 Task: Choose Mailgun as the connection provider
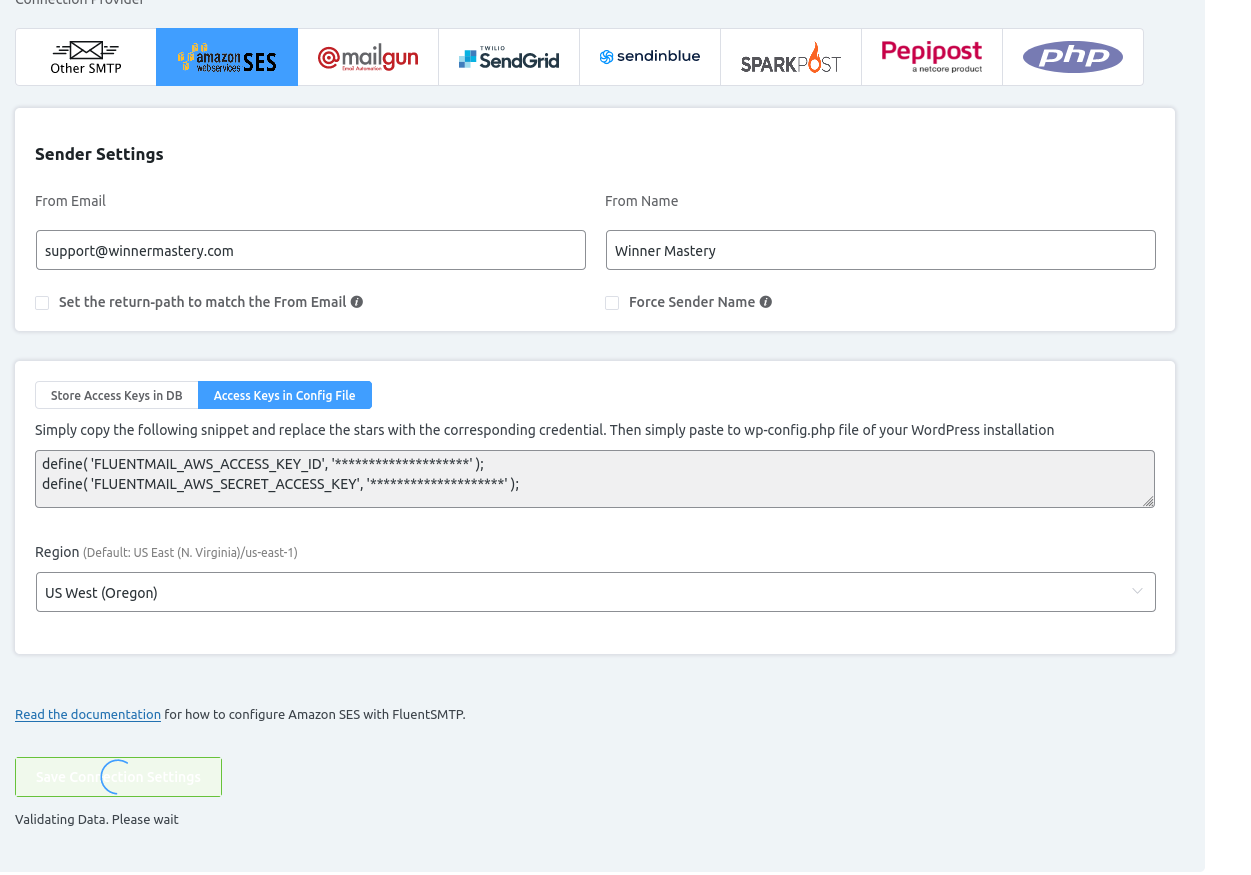(x=368, y=57)
